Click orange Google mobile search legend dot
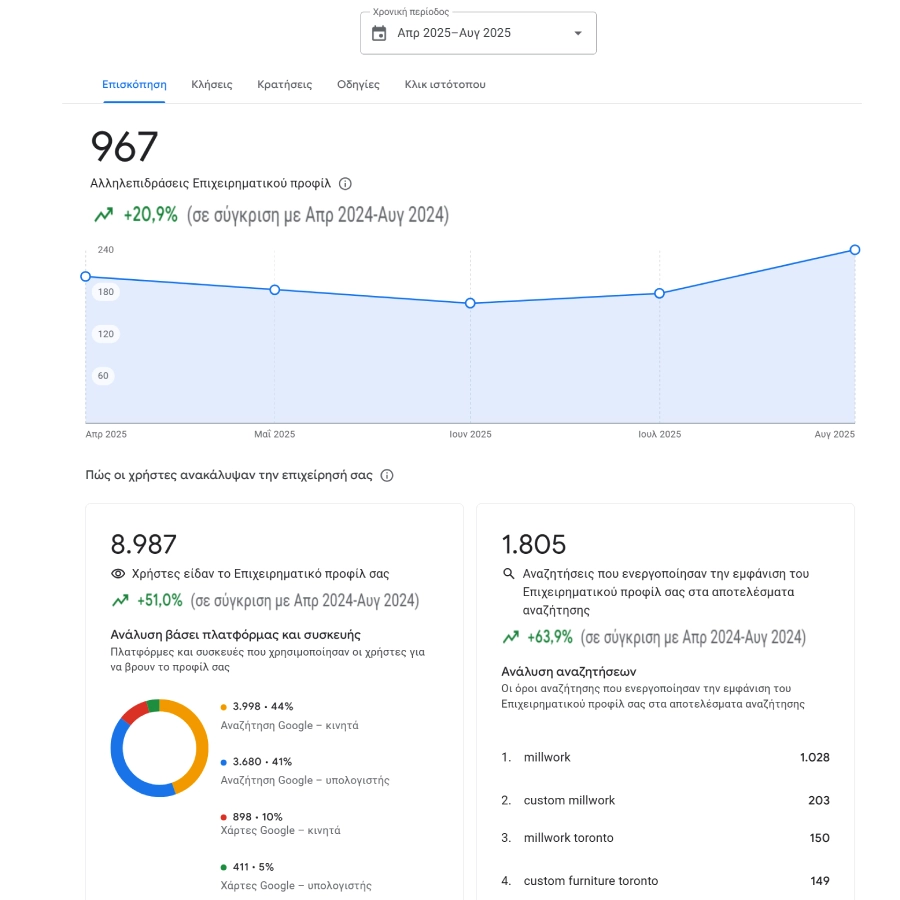 tap(224, 707)
